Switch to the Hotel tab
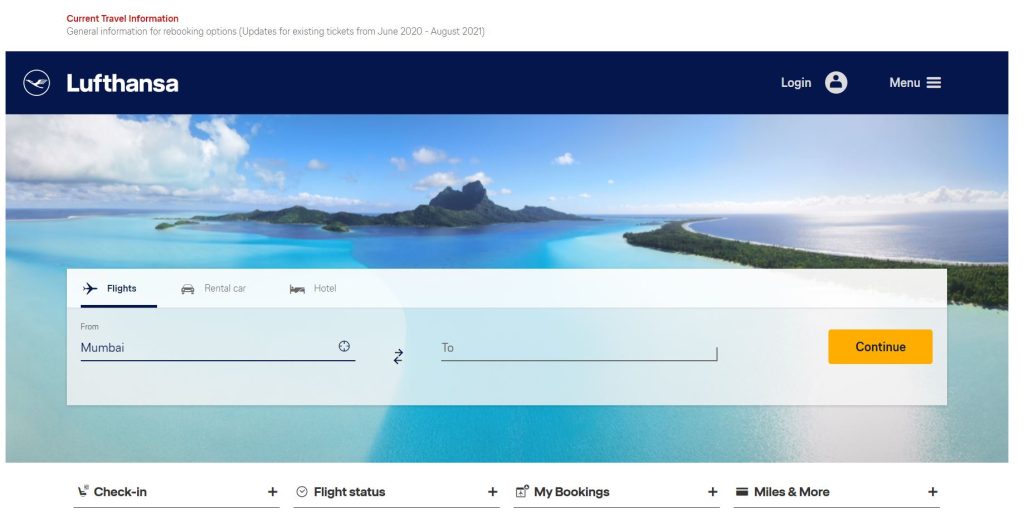1024x514 pixels. click(313, 289)
